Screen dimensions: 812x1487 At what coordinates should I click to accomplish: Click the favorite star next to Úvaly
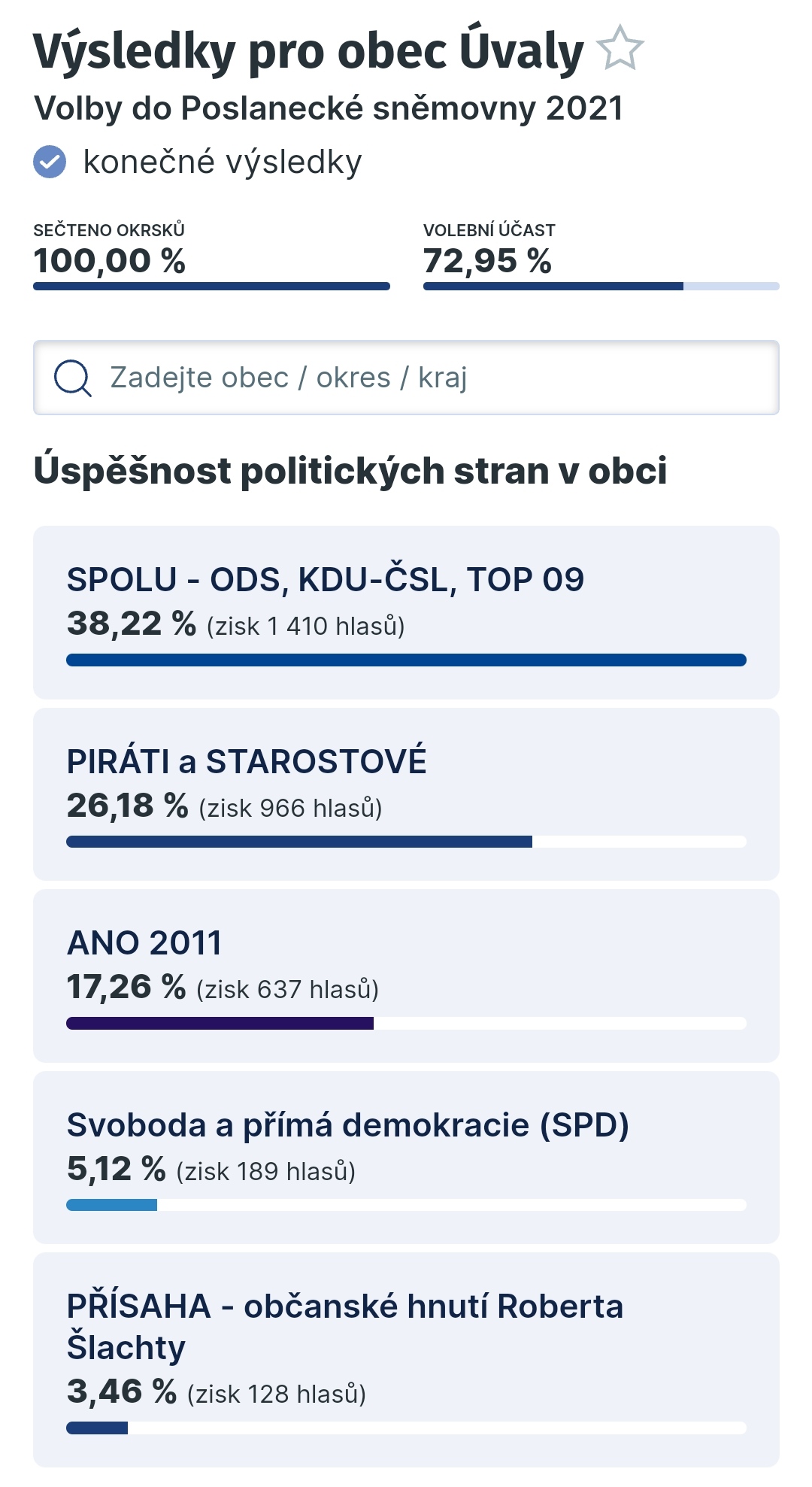pyautogui.click(x=620, y=48)
